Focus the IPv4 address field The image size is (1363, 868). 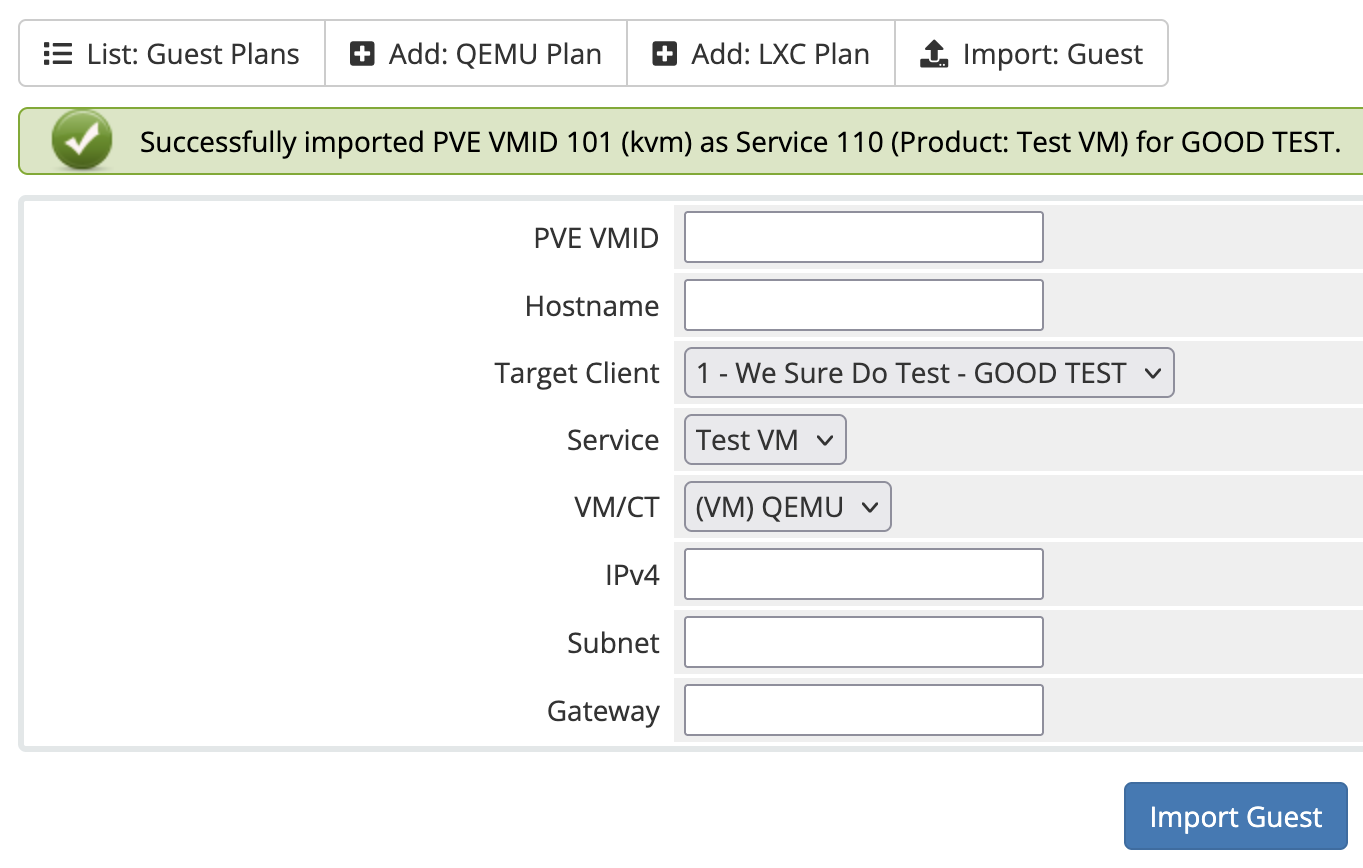(x=862, y=573)
